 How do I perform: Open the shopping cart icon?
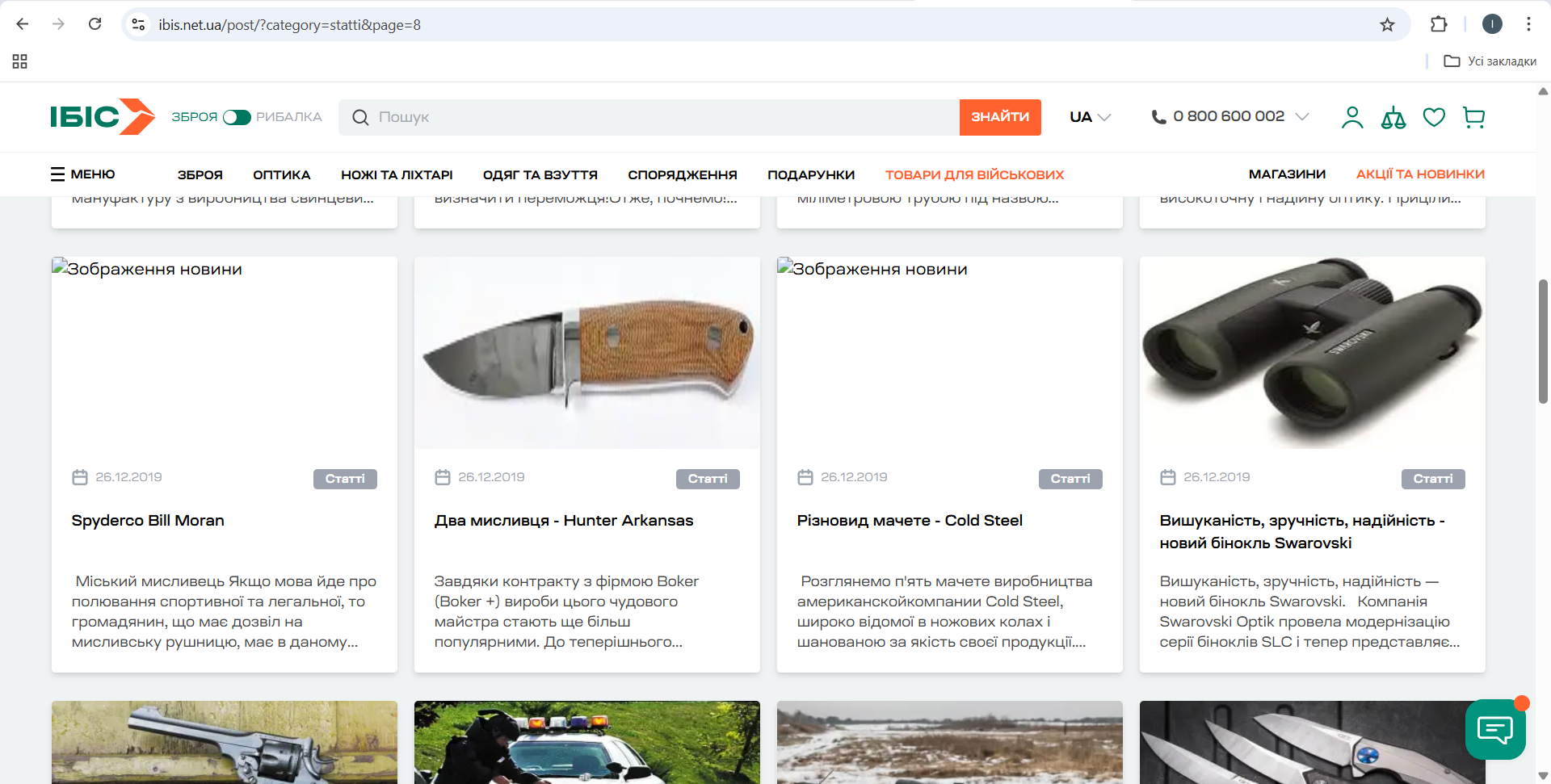pos(1474,118)
